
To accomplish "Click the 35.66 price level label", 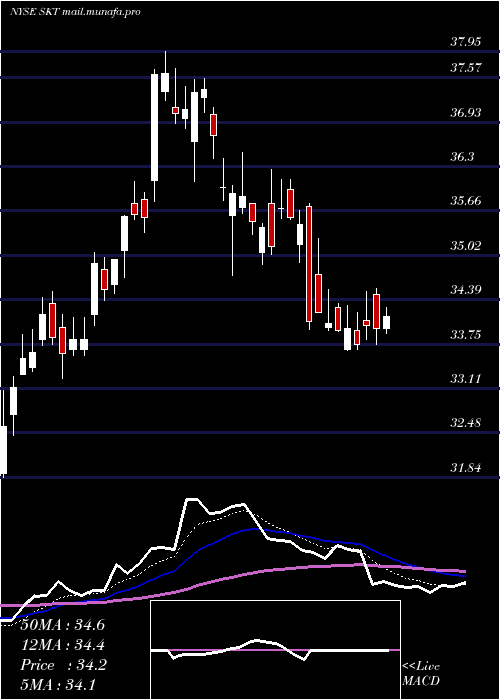I will click(x=465, y=201).
